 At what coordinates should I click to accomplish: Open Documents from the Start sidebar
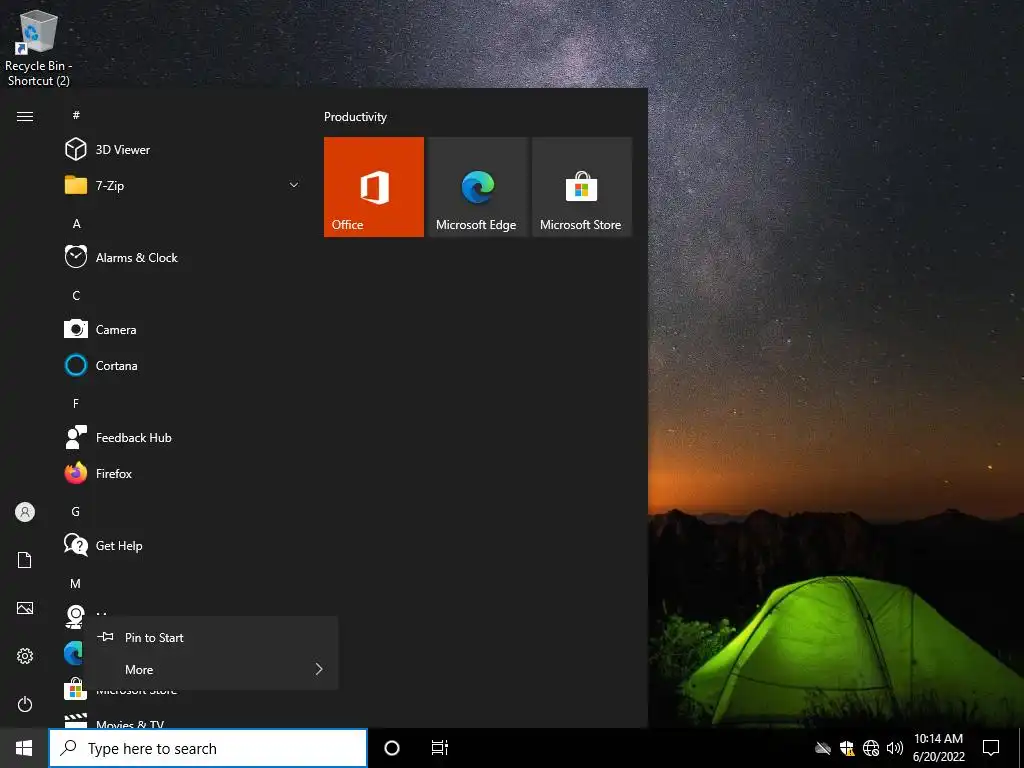[25, 560]
